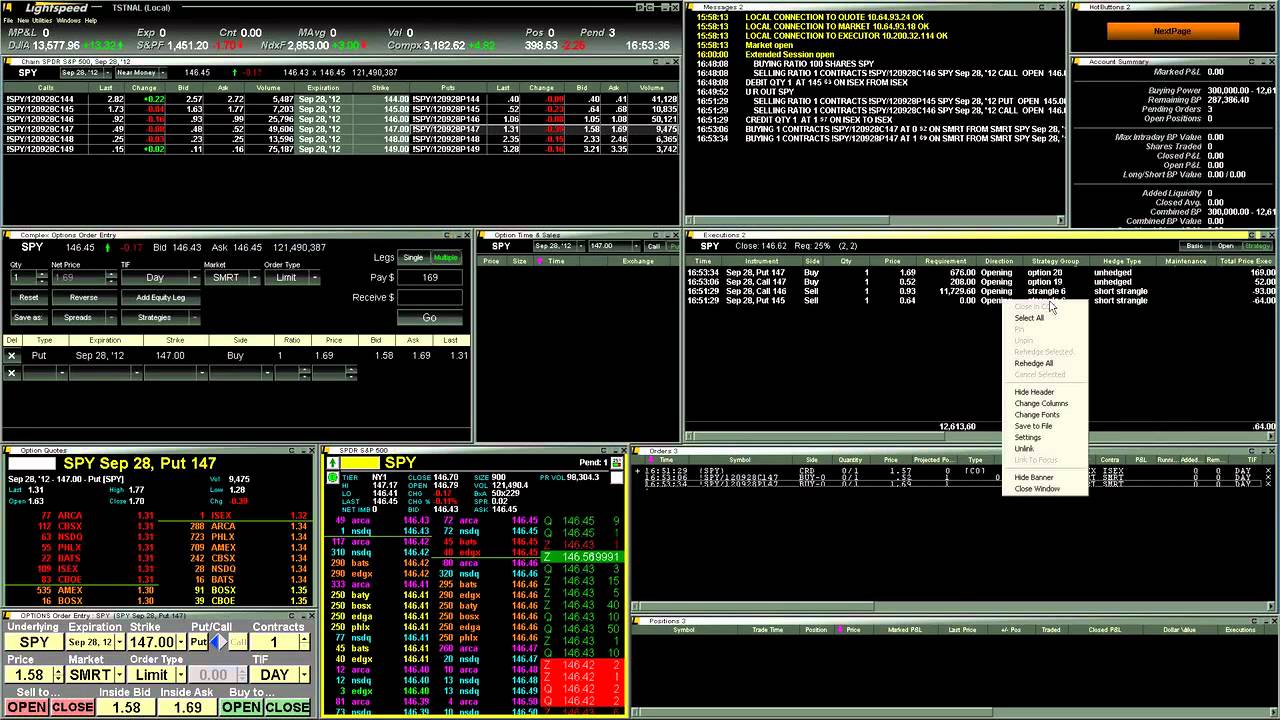Click the Inside Ask 1.69 button

pos(188,707)
